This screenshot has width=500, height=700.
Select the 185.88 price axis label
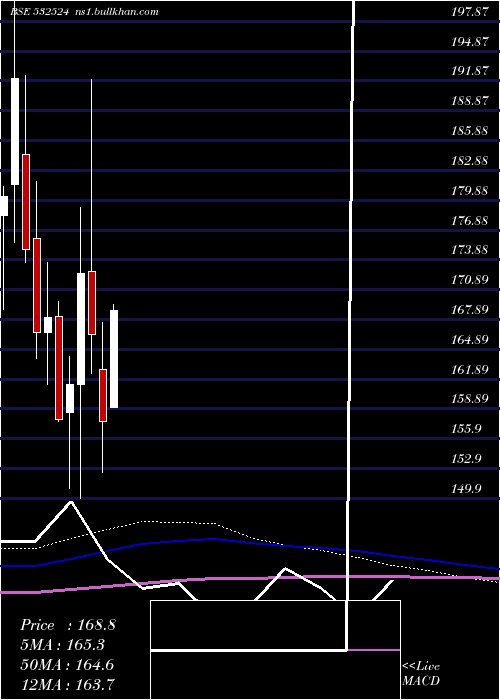(x=469, y=131)
